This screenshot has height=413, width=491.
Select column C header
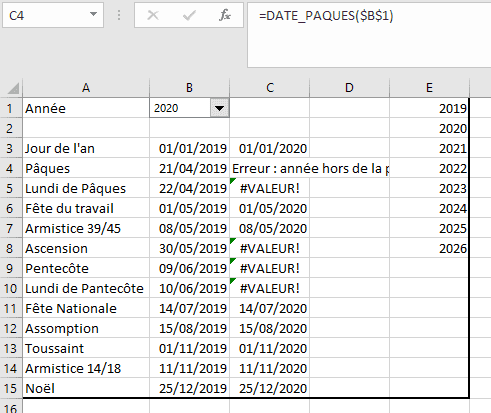tap(270, 88)
